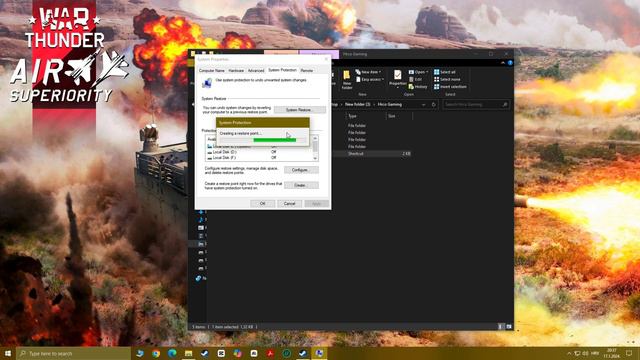
Task: Click the drive list scroll-down arrow
Action: click(x=315, y=158)
